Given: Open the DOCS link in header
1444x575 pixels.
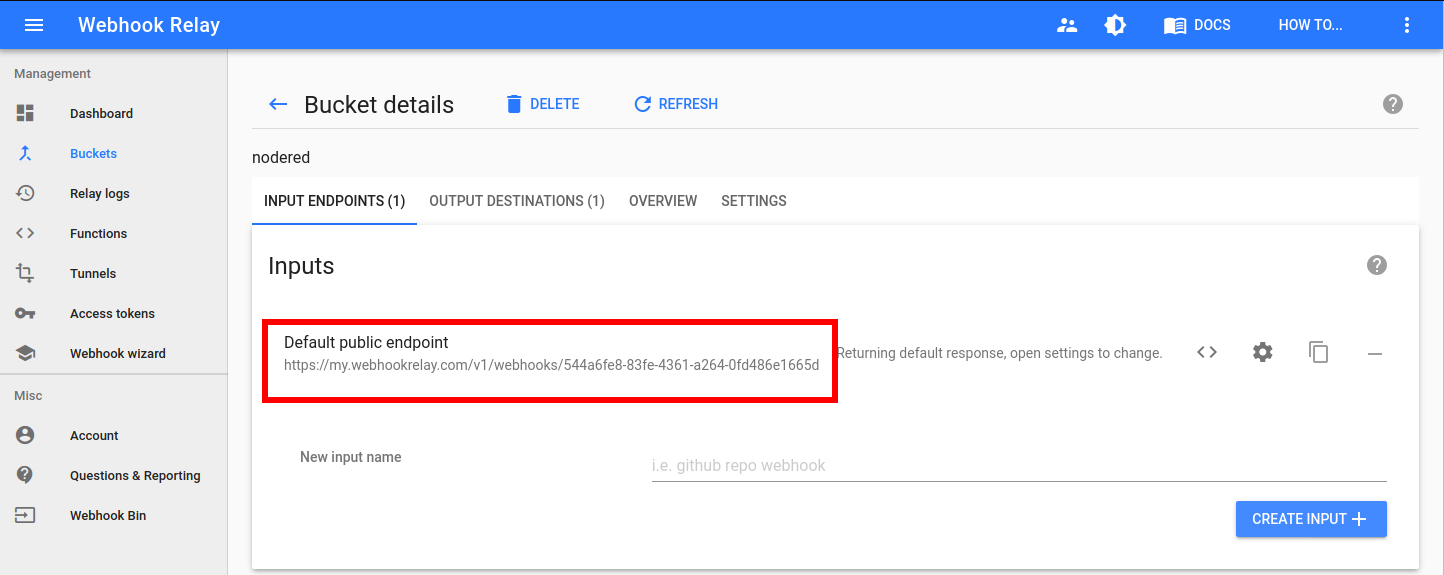Looking at the screenshot, I should [x=1197, y=25].
